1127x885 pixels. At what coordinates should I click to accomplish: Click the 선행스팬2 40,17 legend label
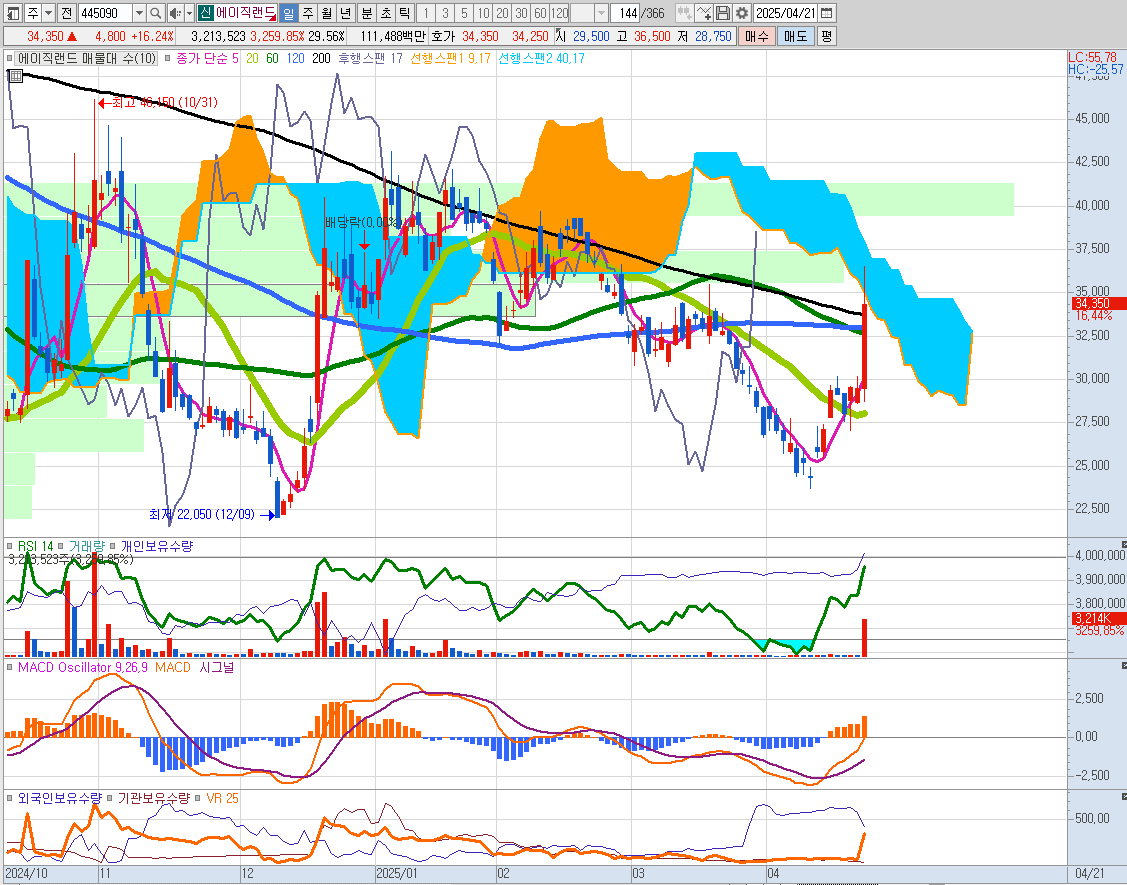click(541, 58)
